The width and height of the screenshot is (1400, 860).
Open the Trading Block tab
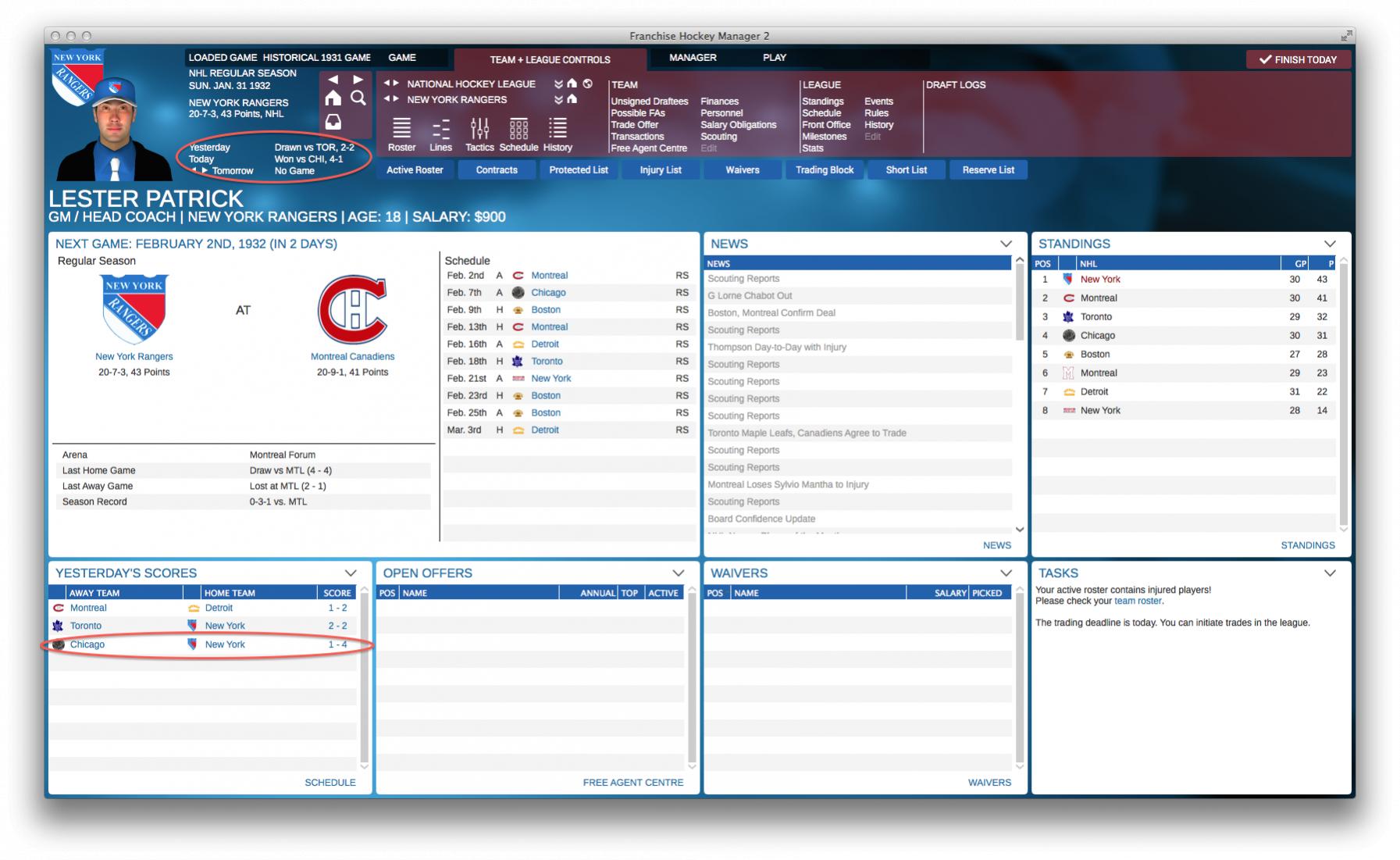pyautogui.click(x=825, y=170)
